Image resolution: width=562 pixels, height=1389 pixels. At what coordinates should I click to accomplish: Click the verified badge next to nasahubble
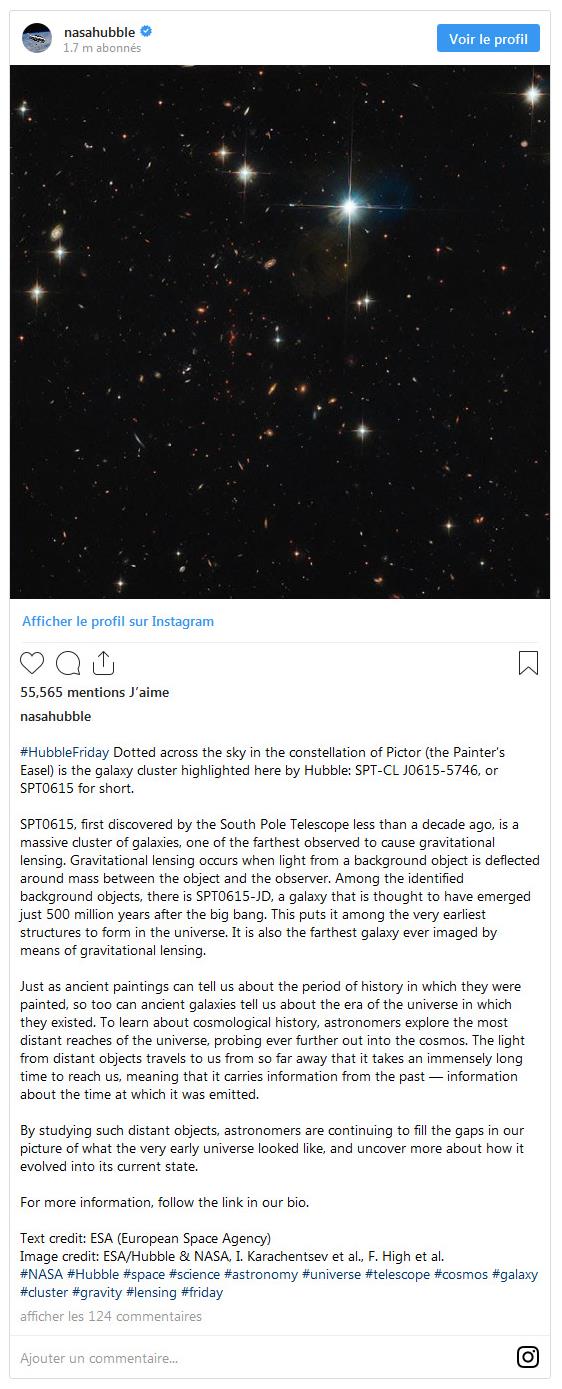[x=146, y=32]
